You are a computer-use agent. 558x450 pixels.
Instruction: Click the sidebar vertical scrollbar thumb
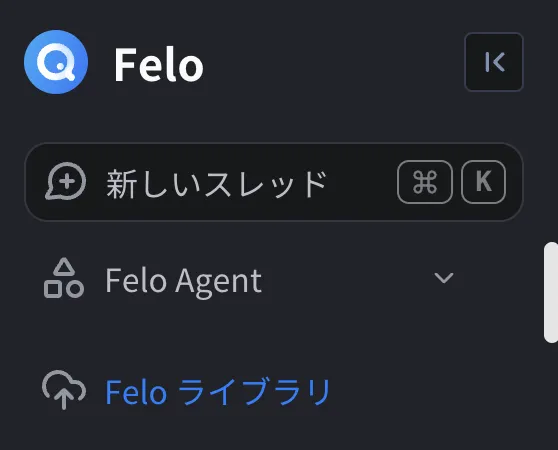tap(551, 292)
